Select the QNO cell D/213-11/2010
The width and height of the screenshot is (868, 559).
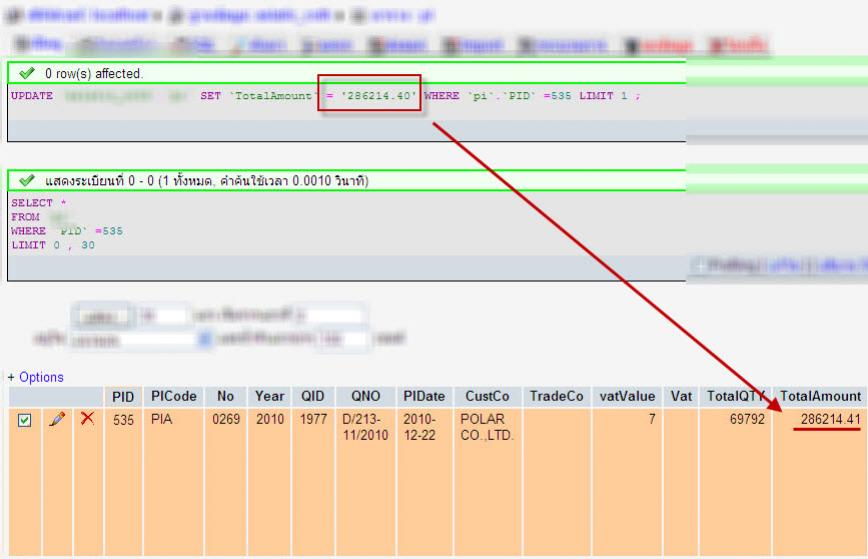pyautogui.click(x=365, y=427)
